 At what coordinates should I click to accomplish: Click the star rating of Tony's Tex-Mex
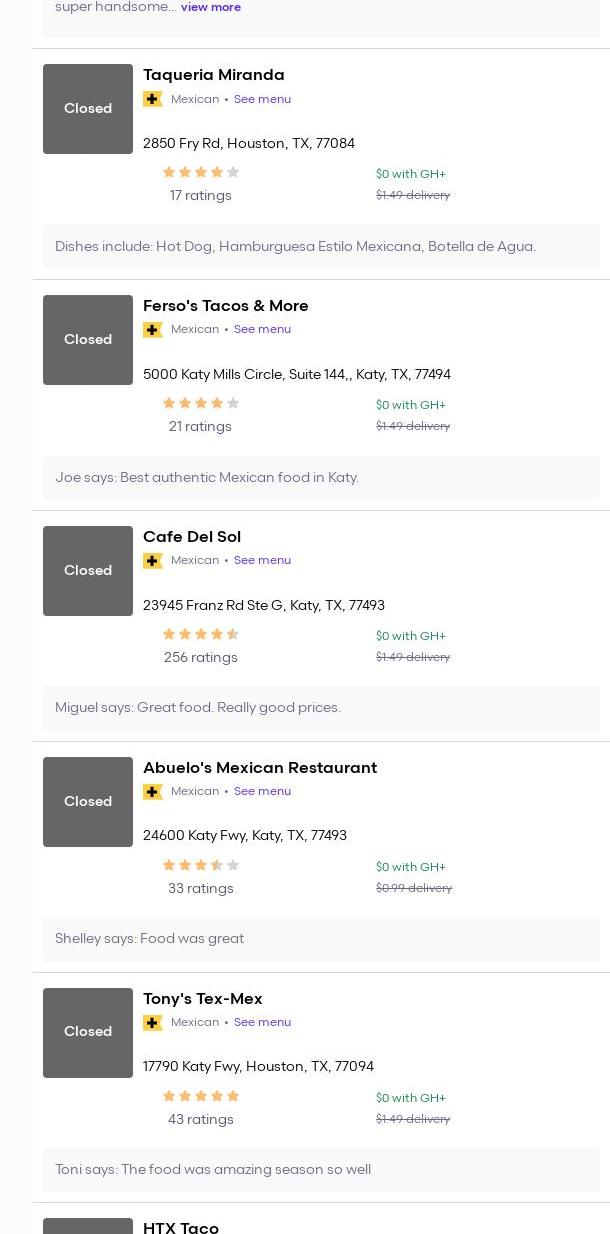[x=200, y=1096]
